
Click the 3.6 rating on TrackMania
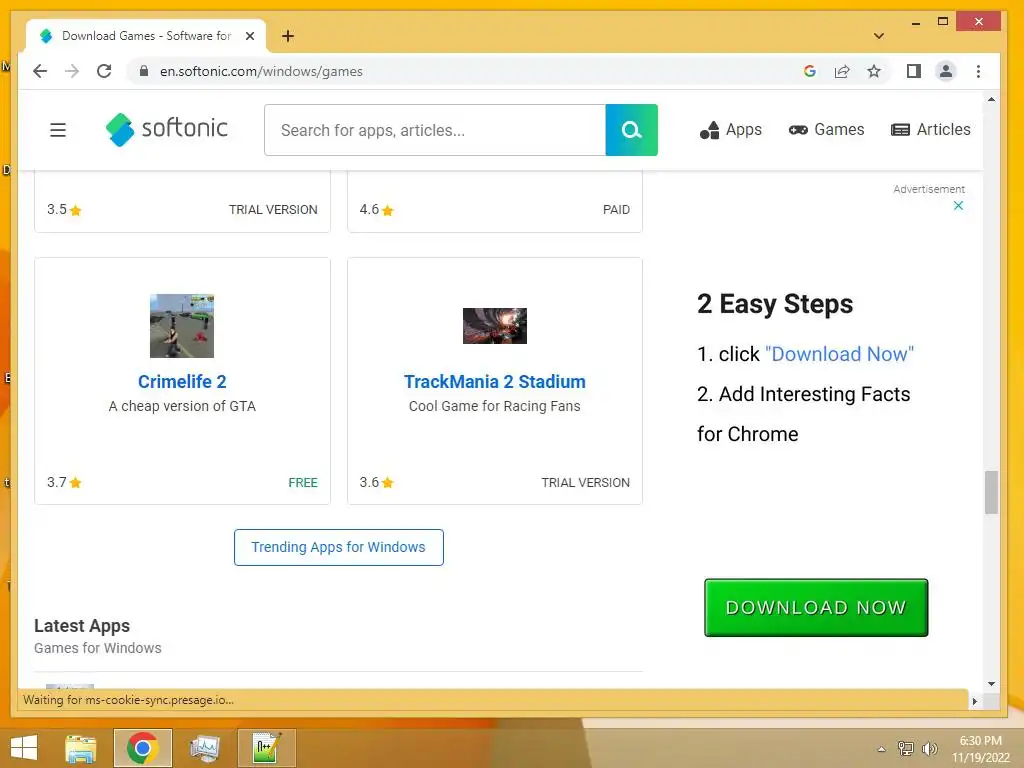[x=376, y=483]
